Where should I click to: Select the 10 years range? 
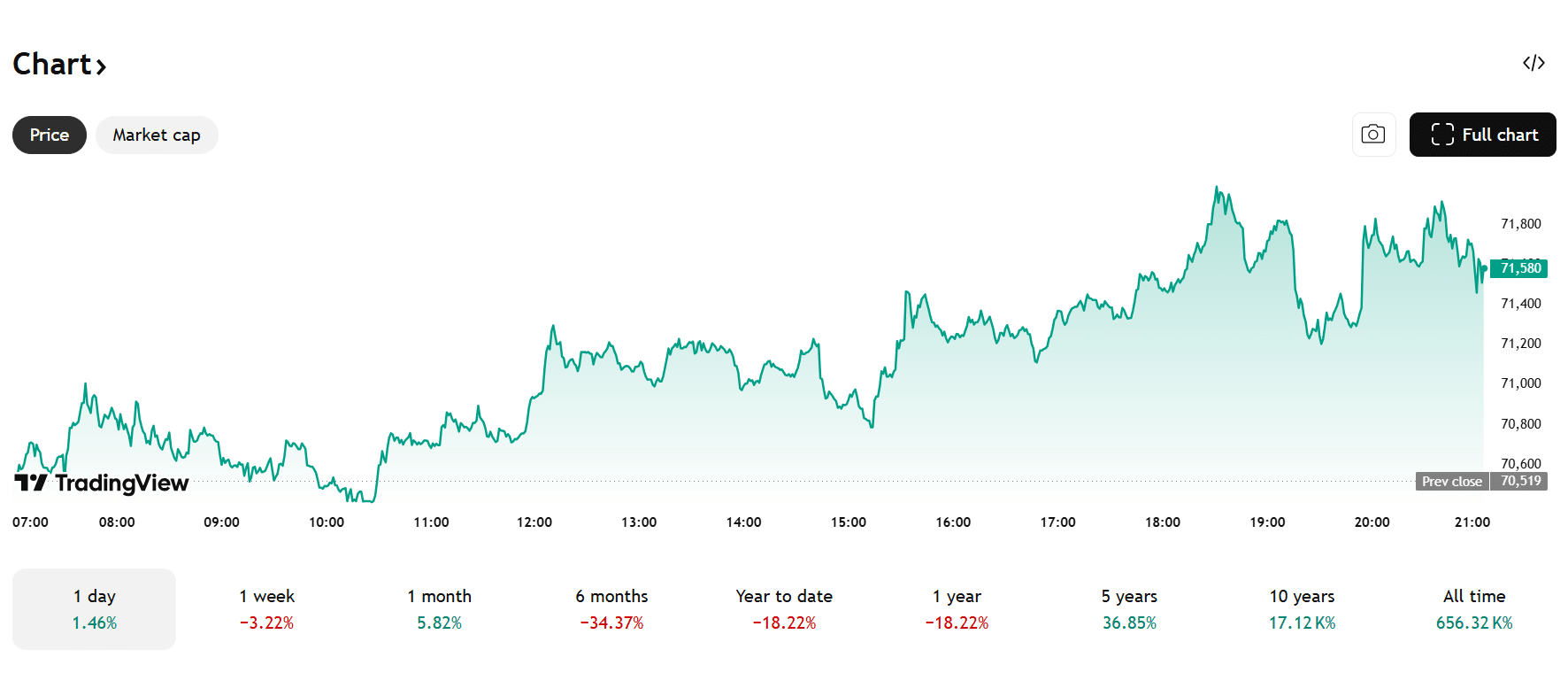point(1302,609)
